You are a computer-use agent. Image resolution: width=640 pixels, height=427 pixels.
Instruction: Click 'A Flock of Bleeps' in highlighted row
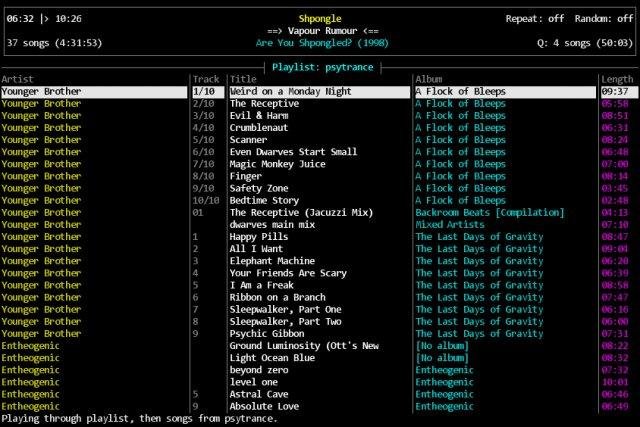(x=460, y=91)
